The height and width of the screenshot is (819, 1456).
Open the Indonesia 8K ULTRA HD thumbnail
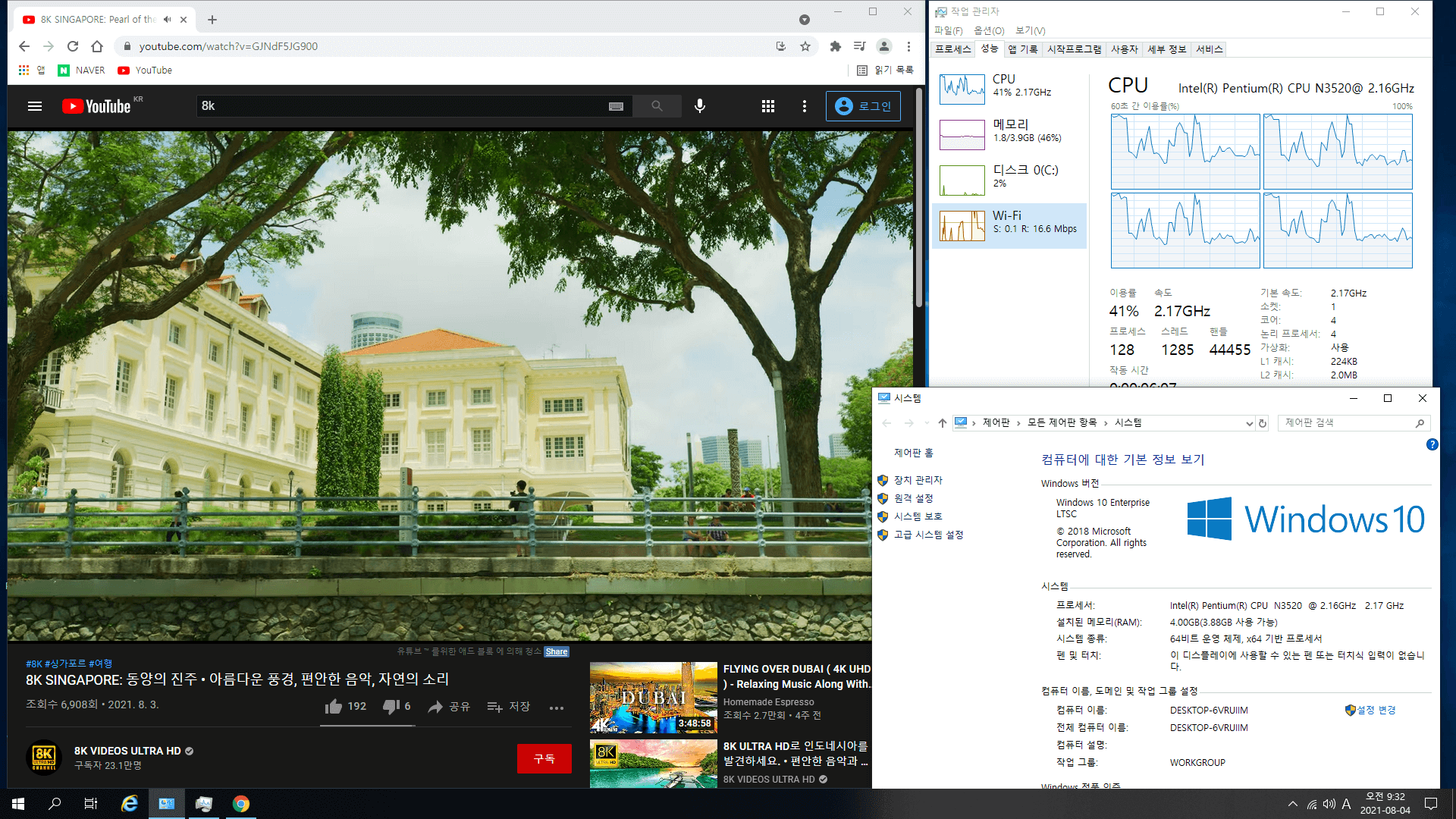click(653, 764)
